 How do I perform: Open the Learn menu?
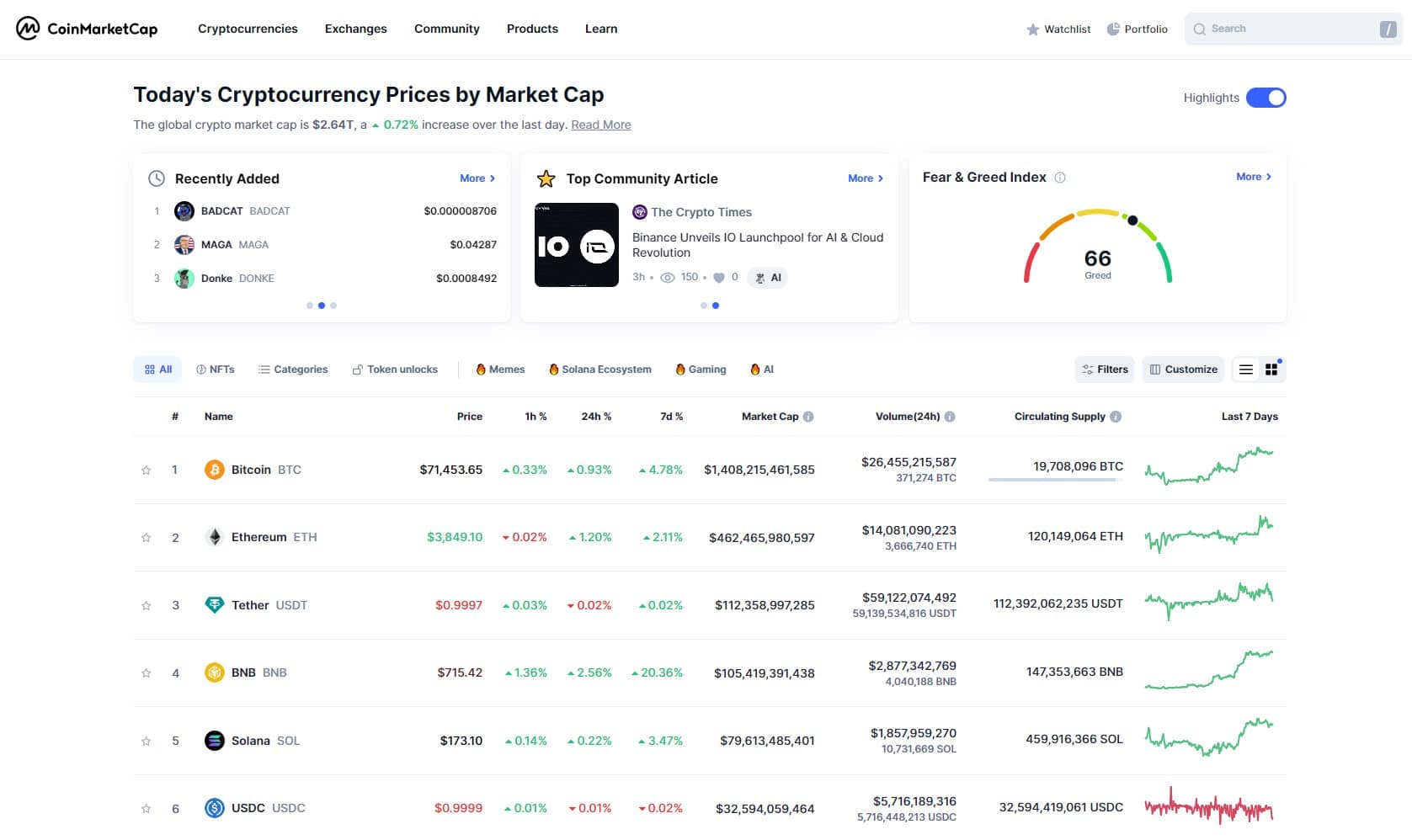[601, 29]
